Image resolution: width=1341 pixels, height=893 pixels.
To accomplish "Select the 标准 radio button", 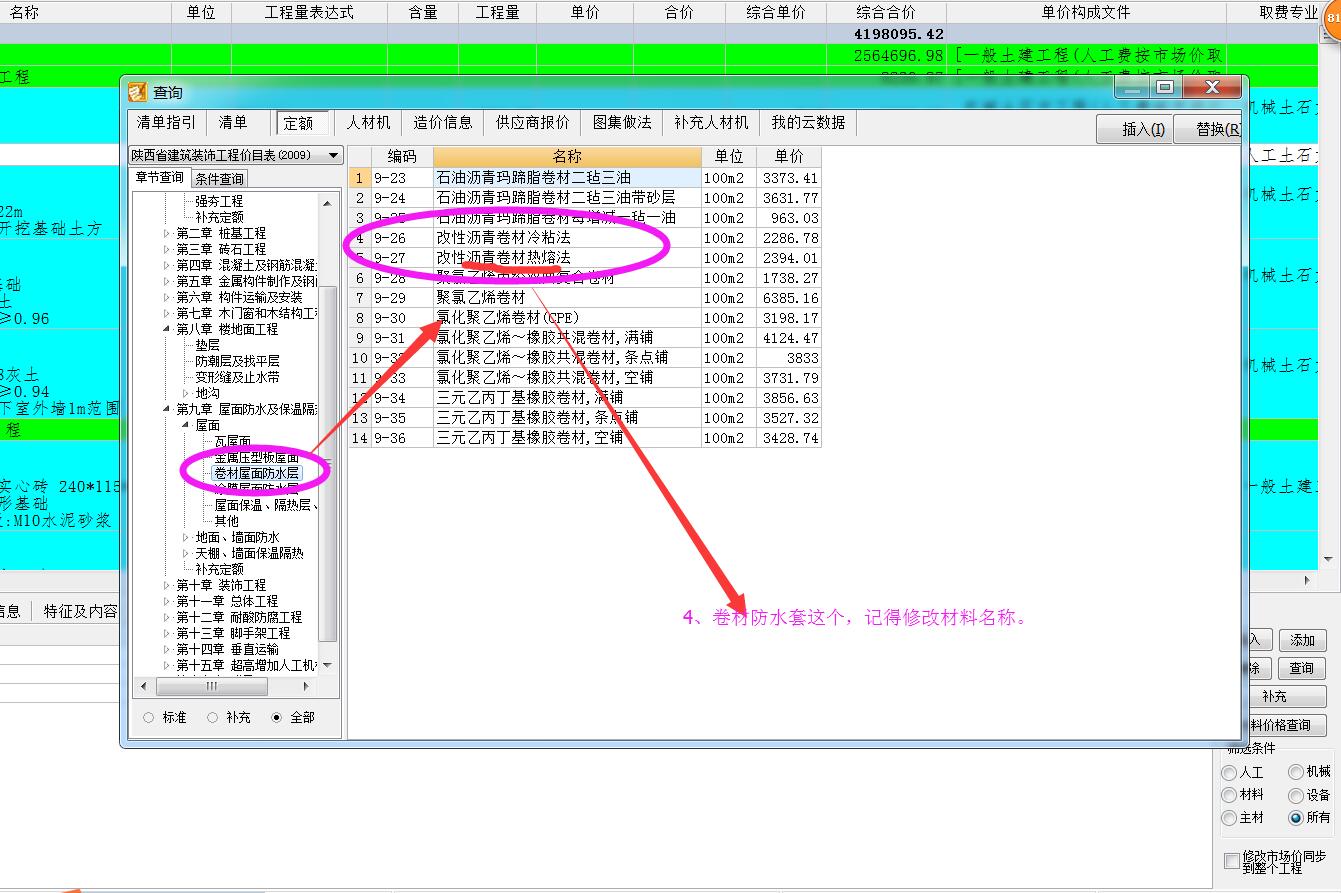I will (x=149, y=717).
